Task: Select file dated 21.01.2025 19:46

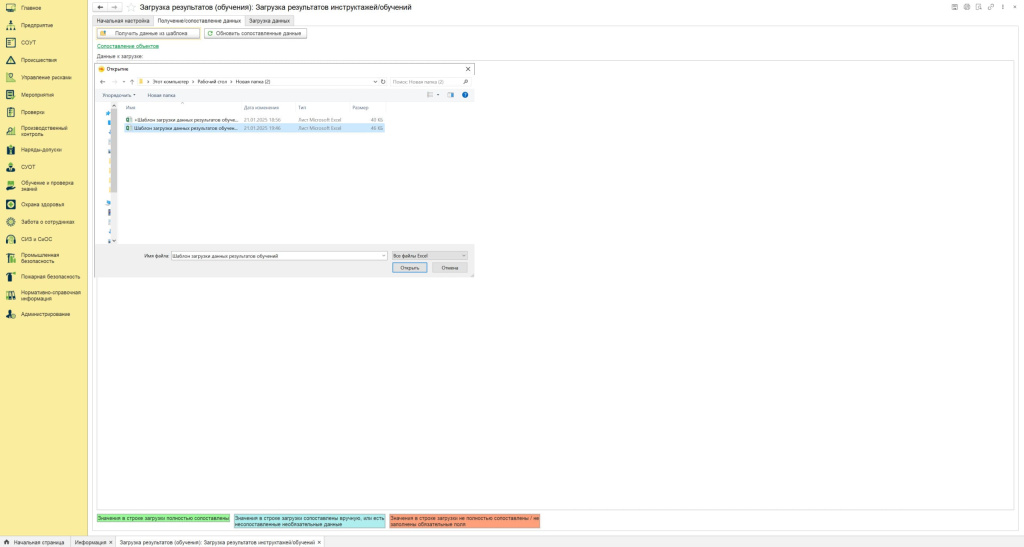Action: (254, 129)
